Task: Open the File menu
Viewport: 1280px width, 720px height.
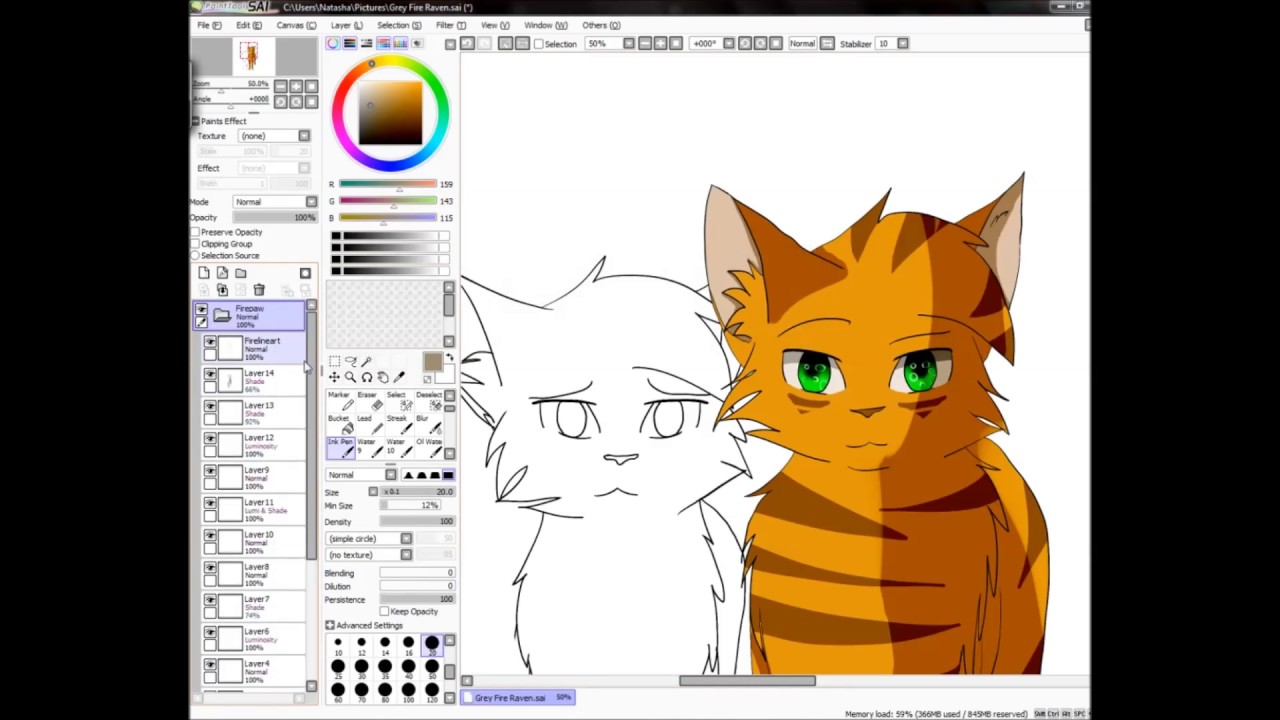Action: [x=208, y=25]
